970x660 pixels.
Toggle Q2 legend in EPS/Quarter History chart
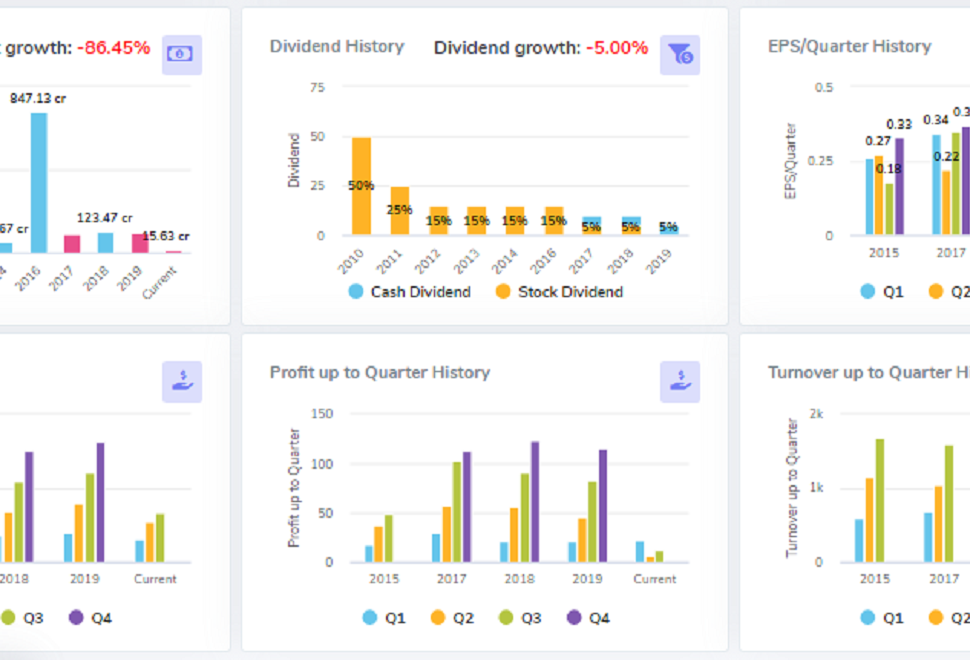tap(950, 292)
